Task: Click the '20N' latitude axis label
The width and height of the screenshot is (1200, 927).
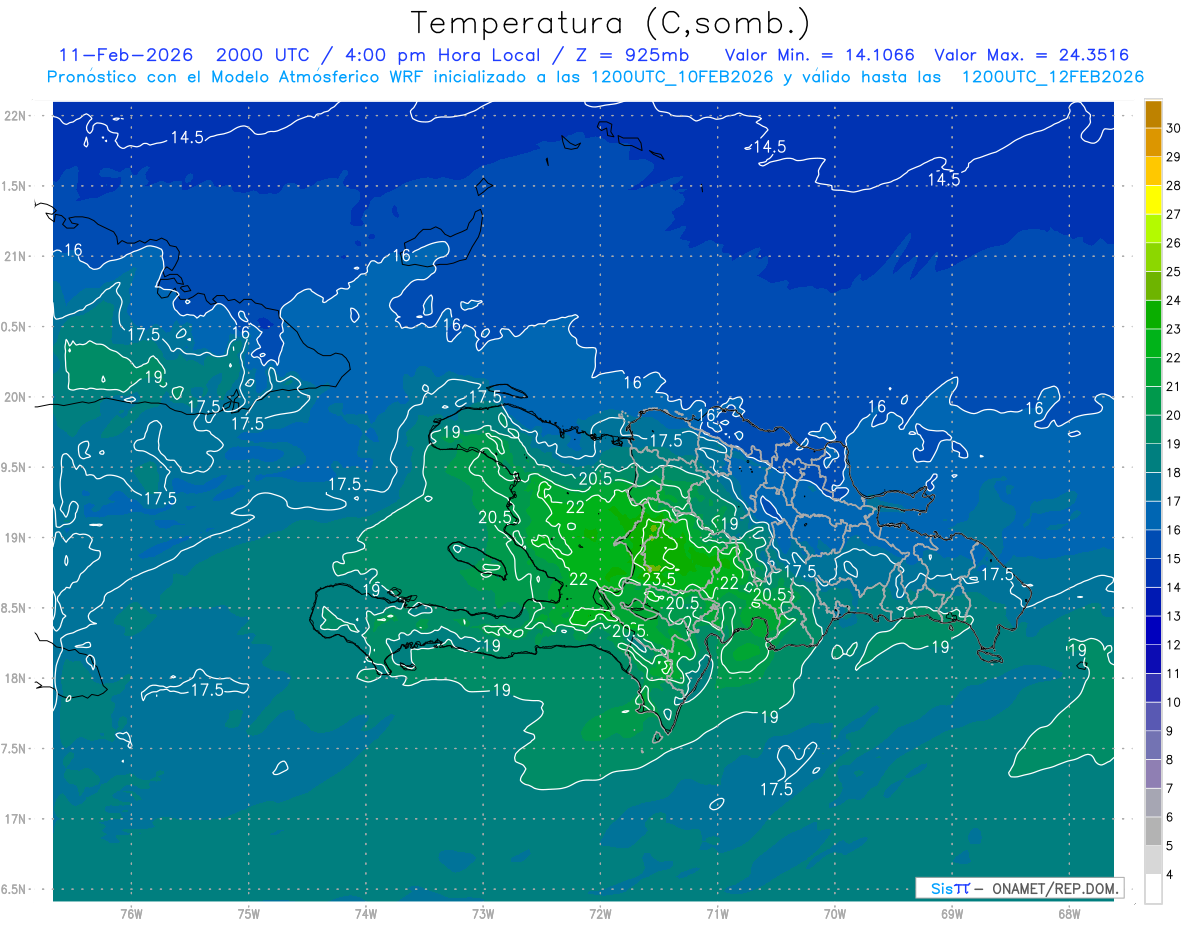Action: coord(17,397)
